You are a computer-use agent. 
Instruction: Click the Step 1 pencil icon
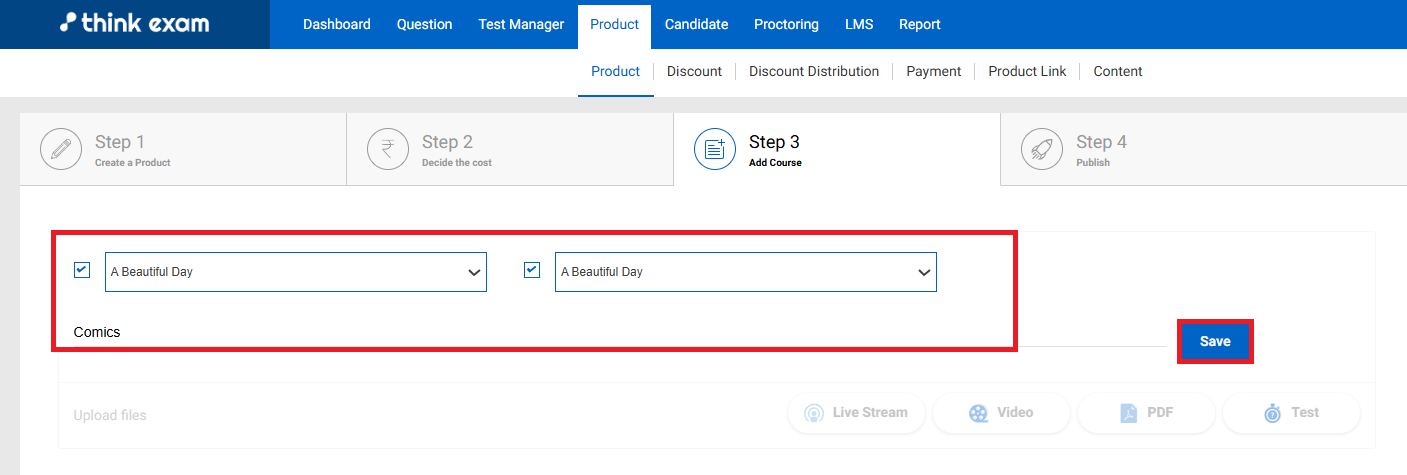61,149
